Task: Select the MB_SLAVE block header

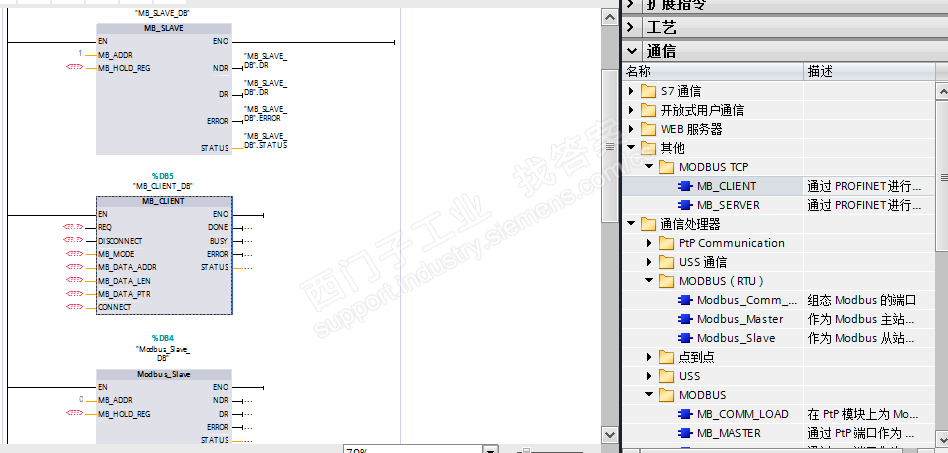Action: [x=164, y=28]
